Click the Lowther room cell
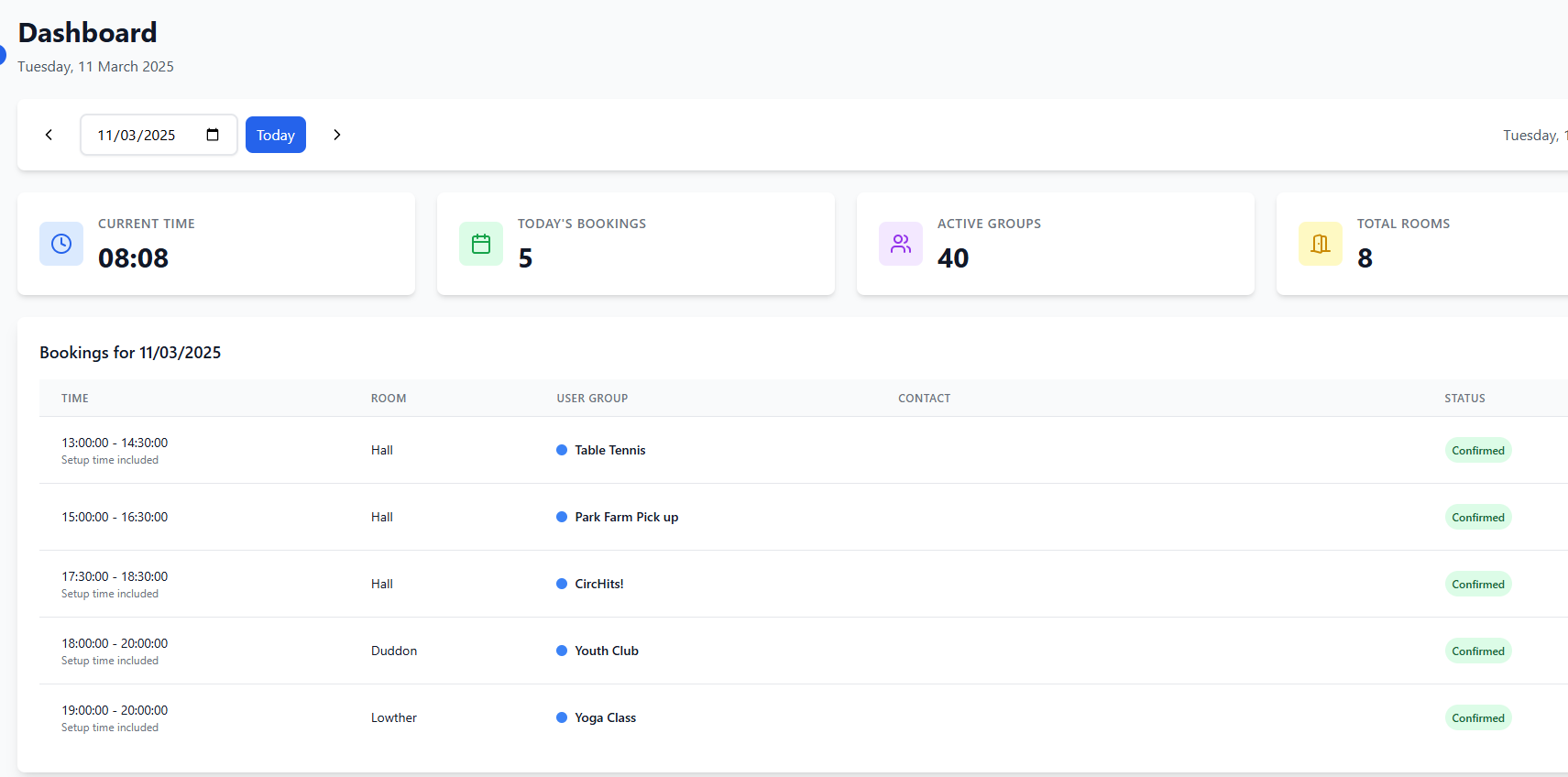Image resolution: width=1568 pixels, height=777 pixels. pyautogui.click(x=394, y=717)
